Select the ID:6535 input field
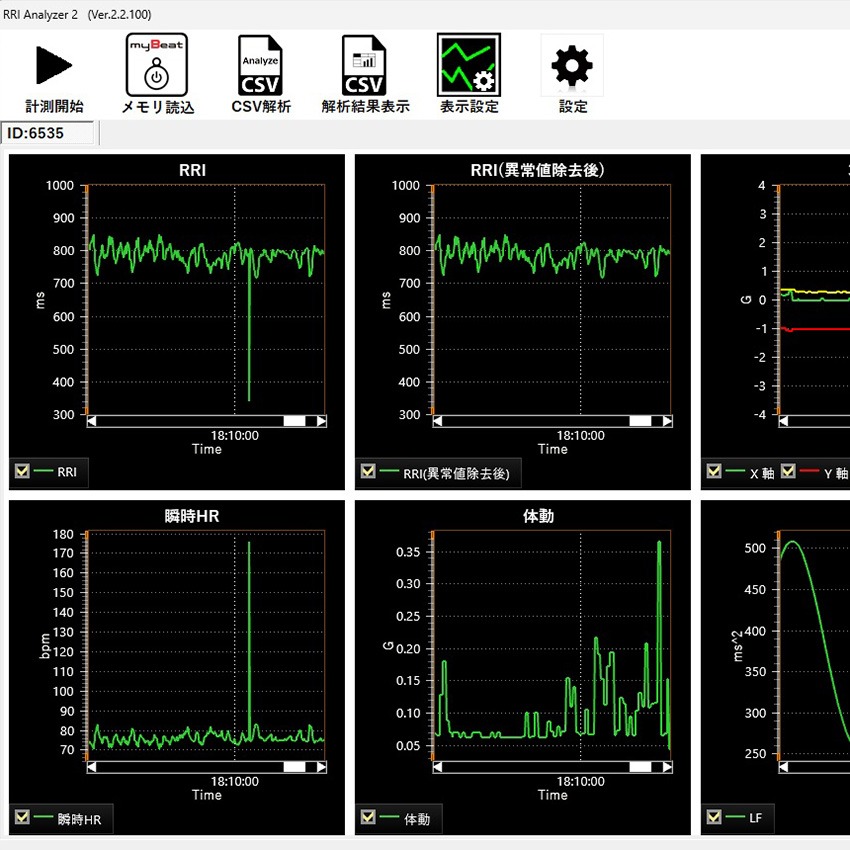The width and height of the screenshot is (850, 850). (48, 132)
